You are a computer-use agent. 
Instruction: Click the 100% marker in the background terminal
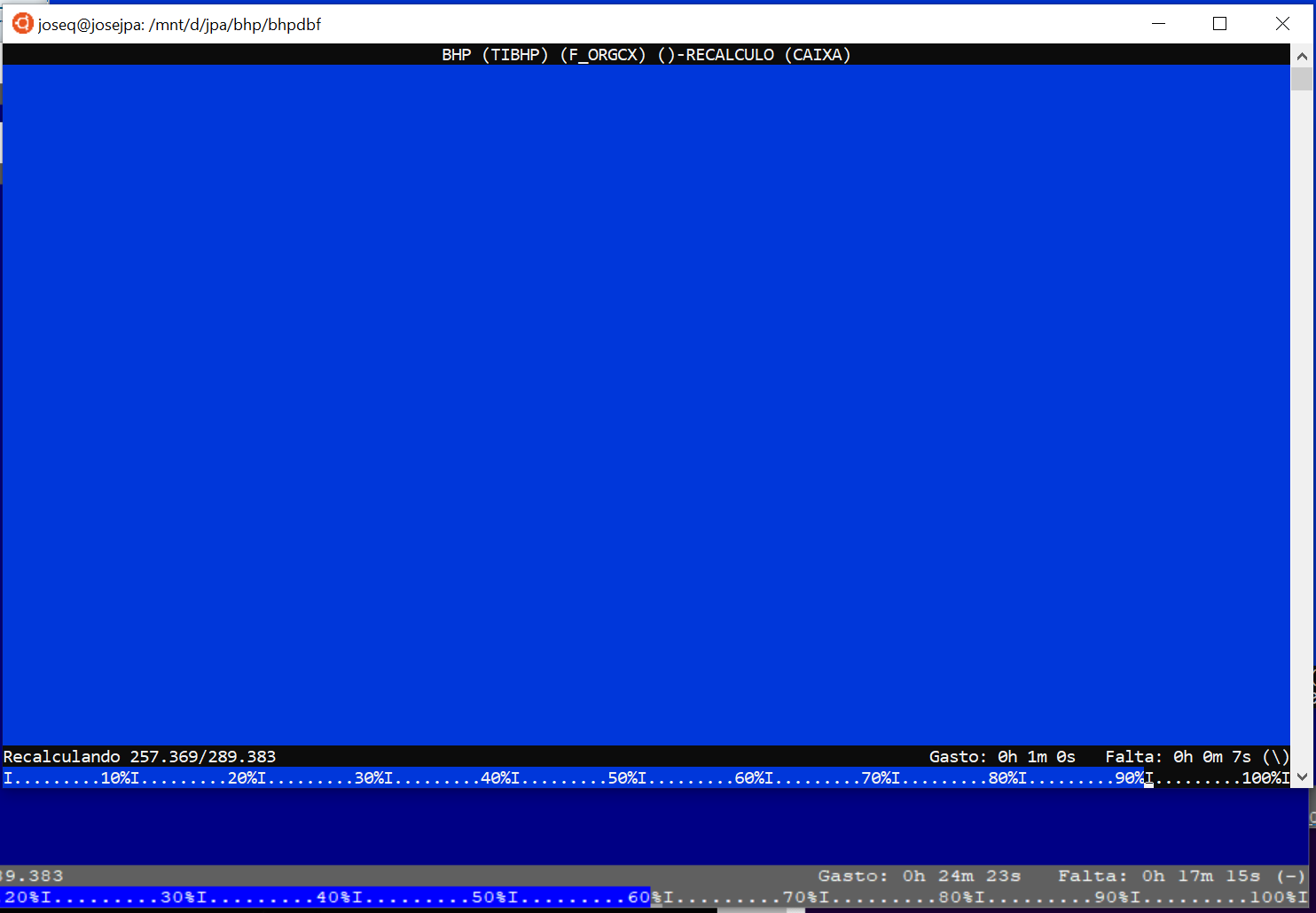tap(1273, 897)
